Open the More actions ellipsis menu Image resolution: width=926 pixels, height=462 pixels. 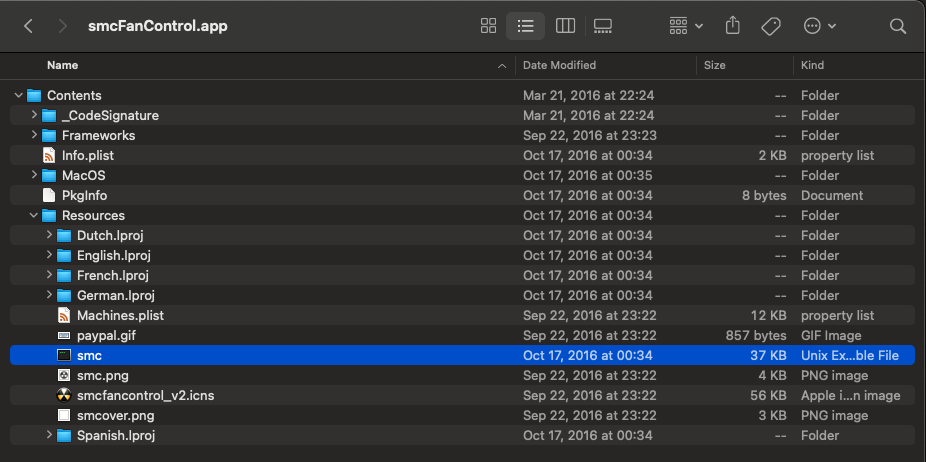[x=820, y=25]
